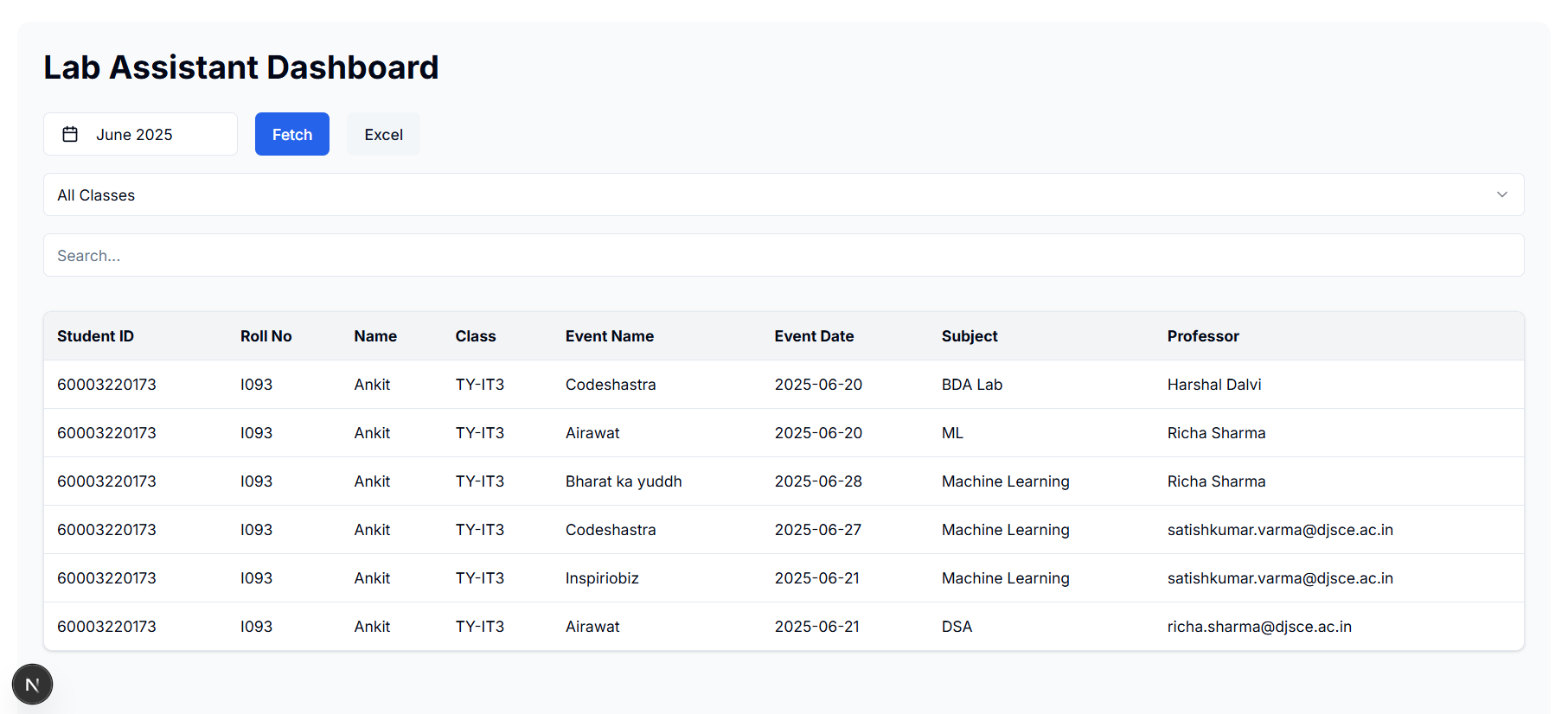
Task: Click richa.sharma@djsce.ac.in email cell
Action: click(1258, 627)
